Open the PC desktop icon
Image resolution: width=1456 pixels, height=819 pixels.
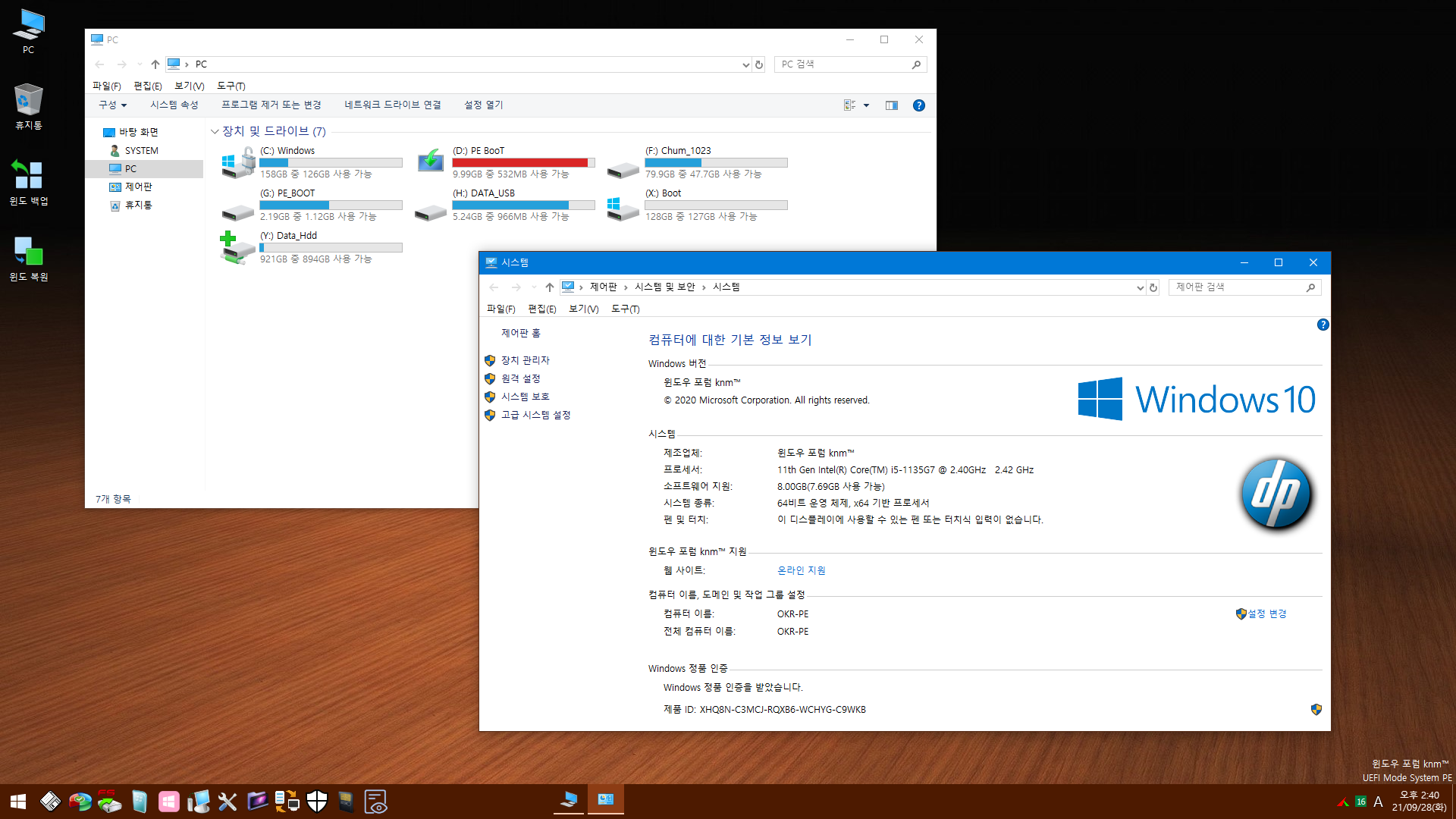[28, 31]
